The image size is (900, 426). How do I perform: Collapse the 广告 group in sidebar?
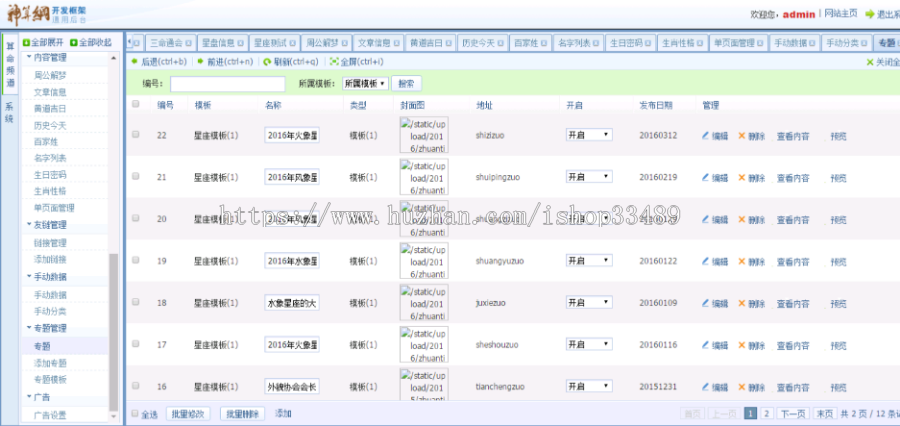(29, 397)
